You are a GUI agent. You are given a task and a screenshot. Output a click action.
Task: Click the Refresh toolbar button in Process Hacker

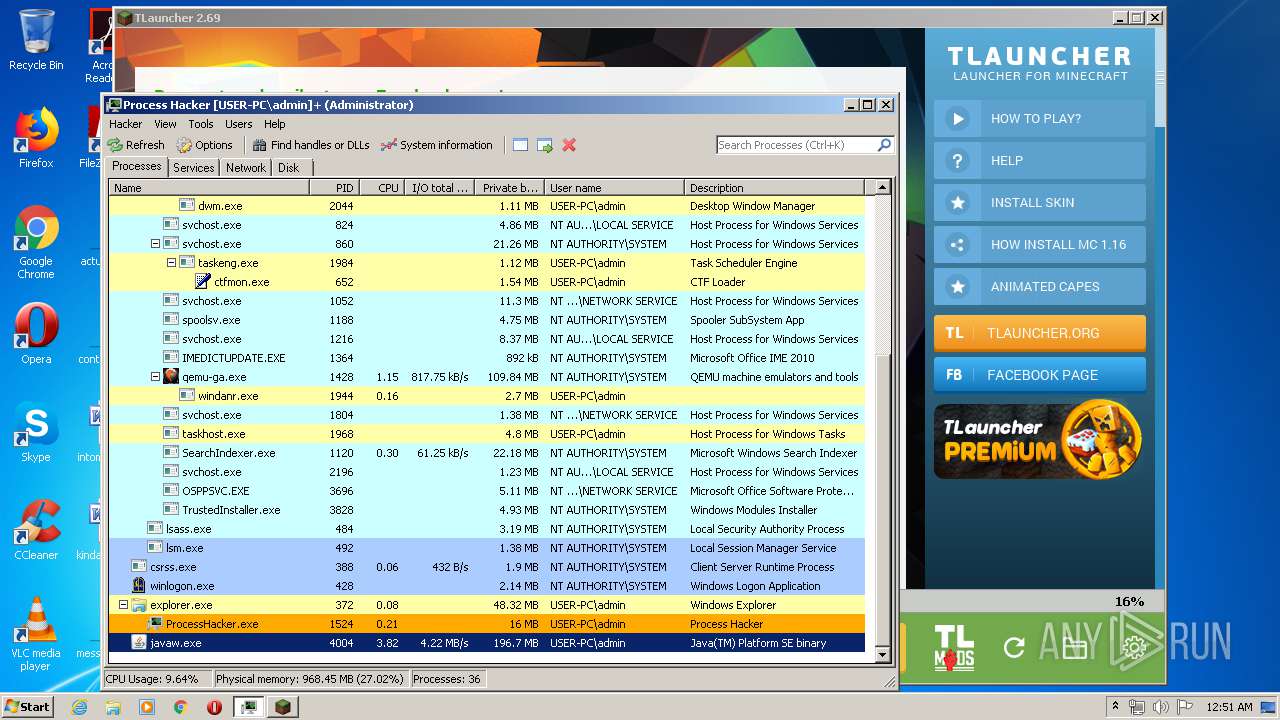(x=136, y=145)
